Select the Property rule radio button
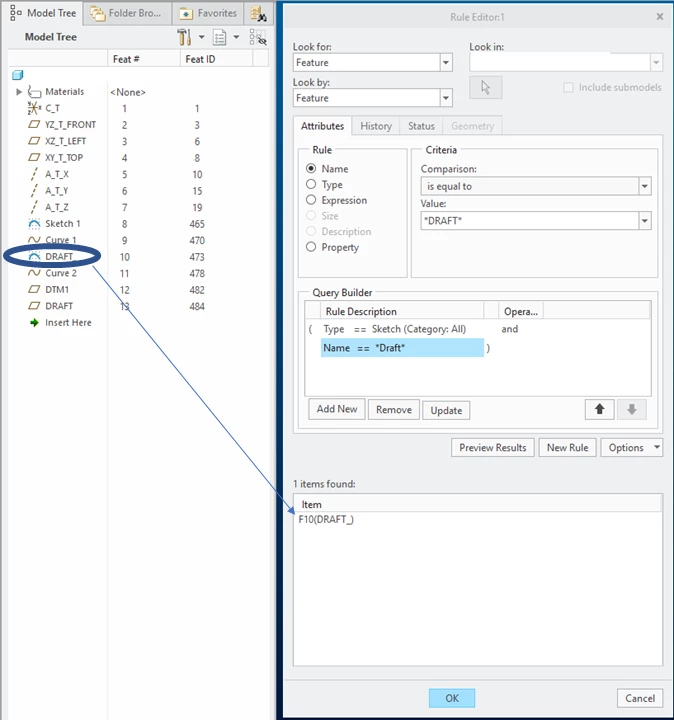 point(311,247)
